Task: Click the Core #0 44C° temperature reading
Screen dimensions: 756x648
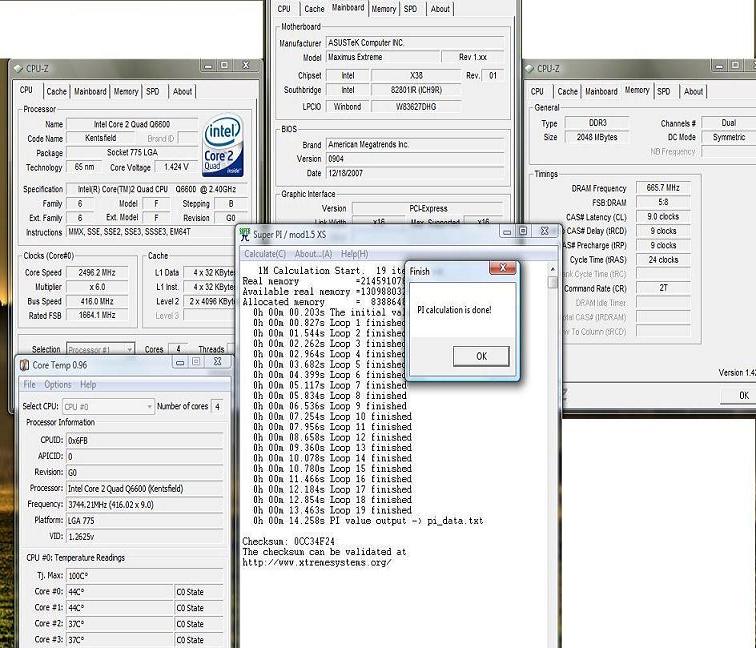Action: click(x=120, y=592)
